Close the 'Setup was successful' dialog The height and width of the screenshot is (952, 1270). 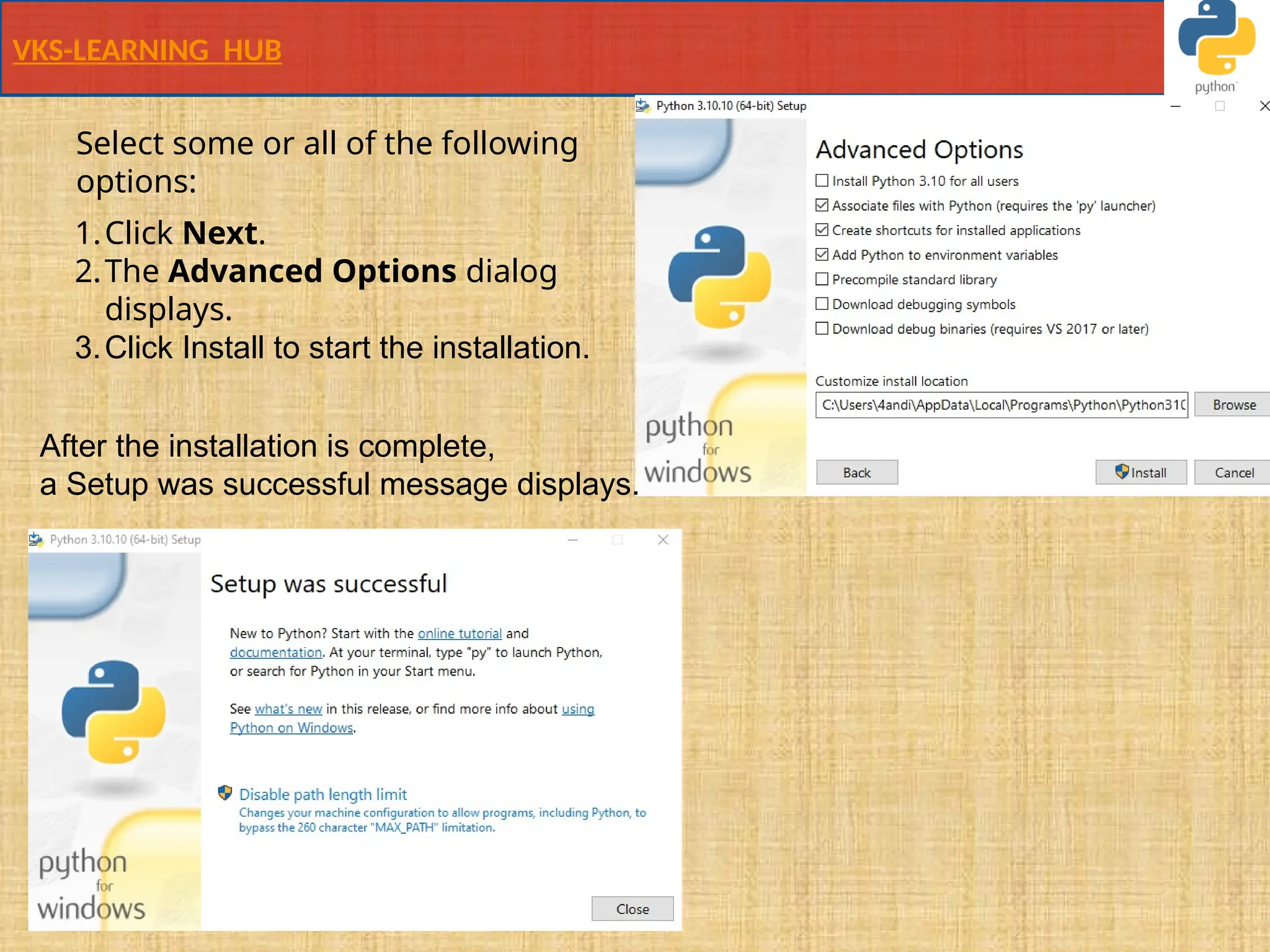(x=633, y=909)
